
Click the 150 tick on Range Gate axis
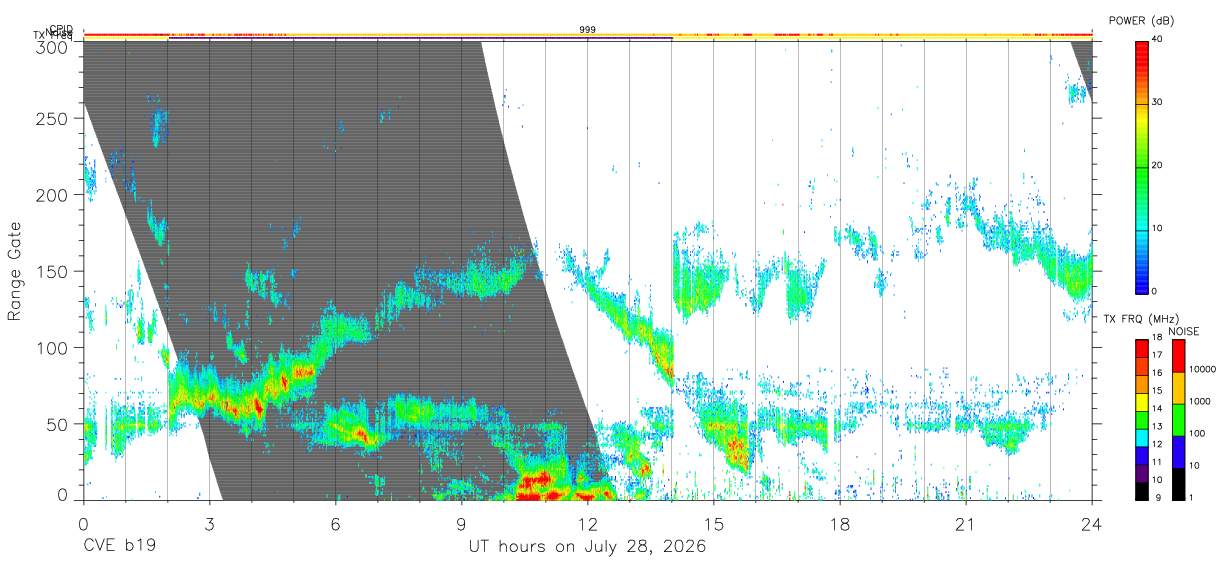click(52, 271)
